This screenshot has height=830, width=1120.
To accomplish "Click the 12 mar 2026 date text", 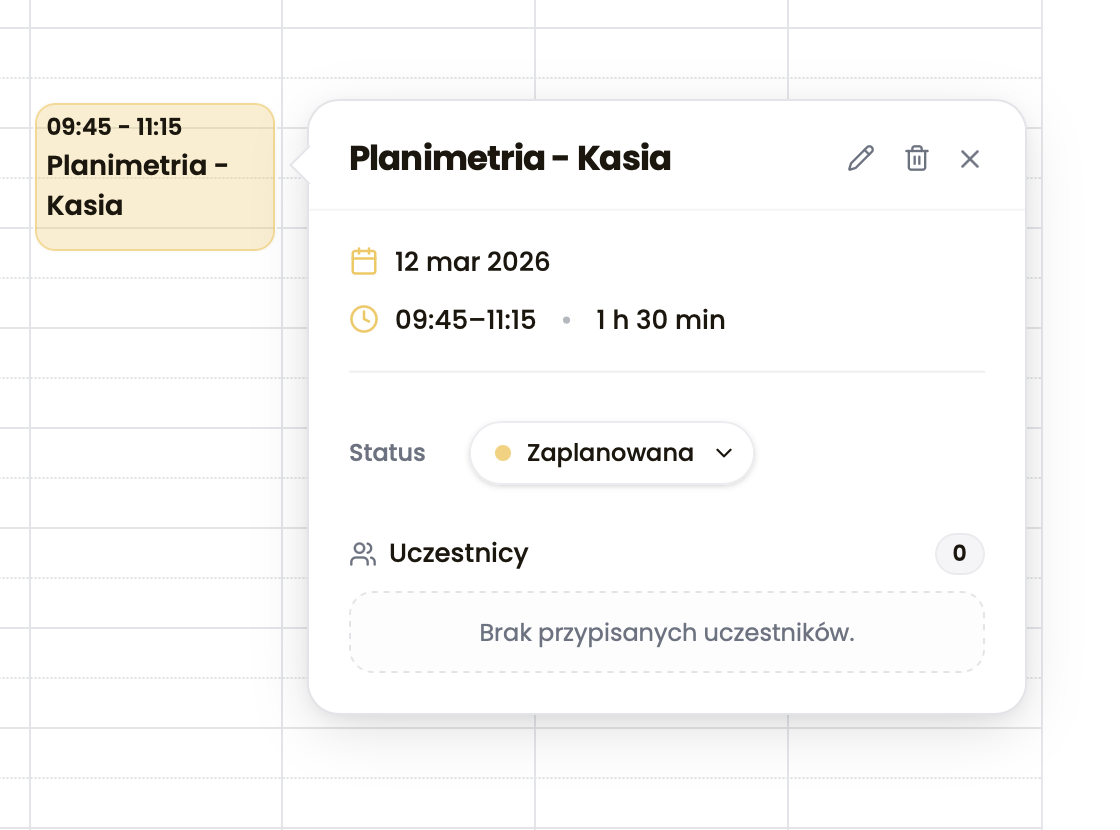I will 472,261.
